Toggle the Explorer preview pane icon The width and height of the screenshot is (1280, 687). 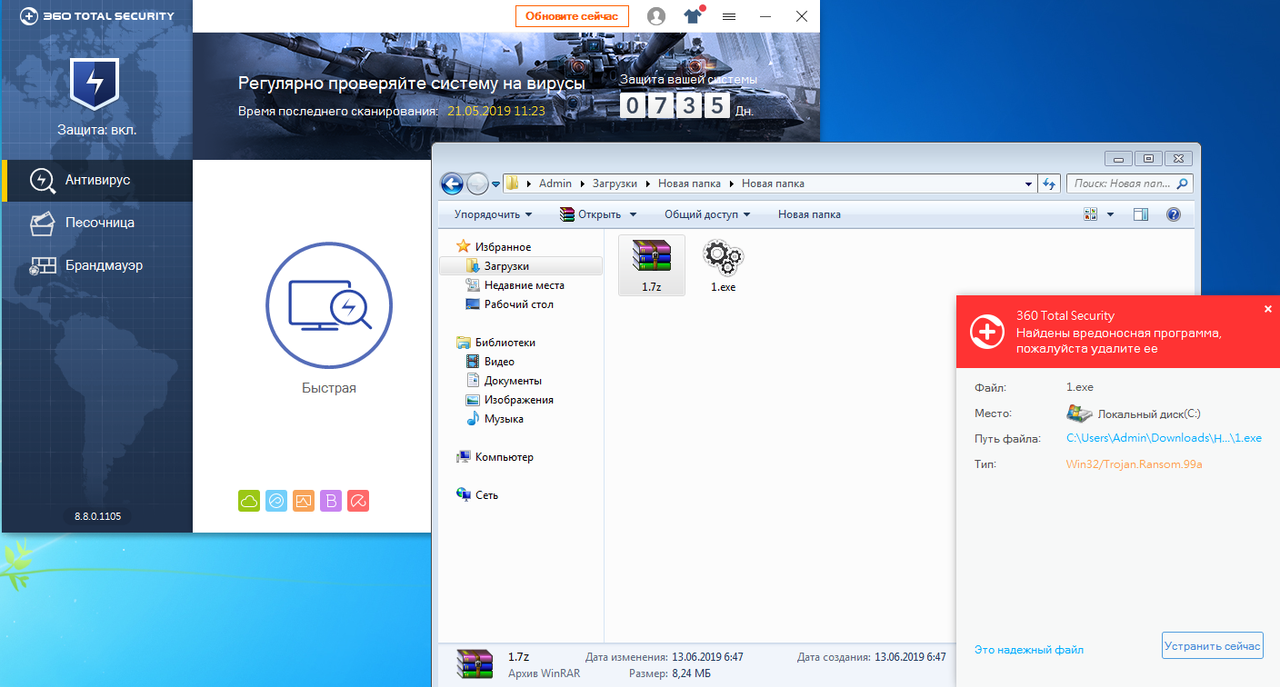click(1141, 214)
